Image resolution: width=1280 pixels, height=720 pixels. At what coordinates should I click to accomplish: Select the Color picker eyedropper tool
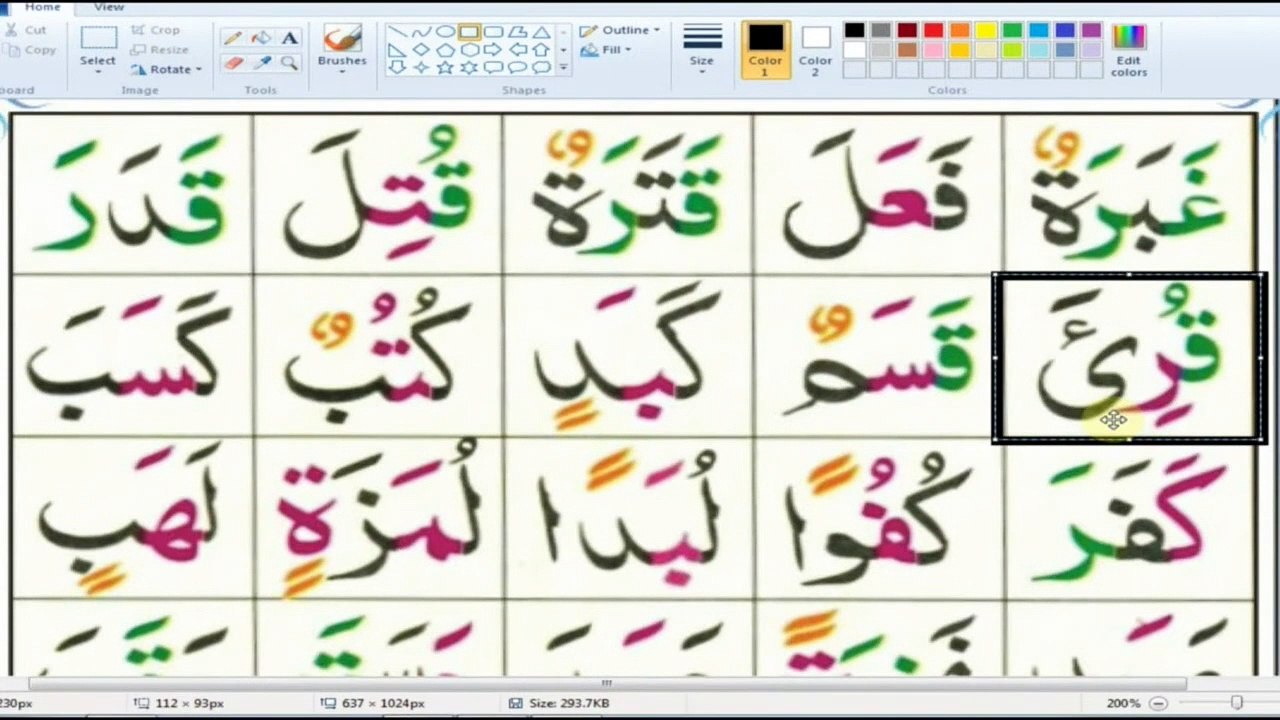click(x=261, y=63)
